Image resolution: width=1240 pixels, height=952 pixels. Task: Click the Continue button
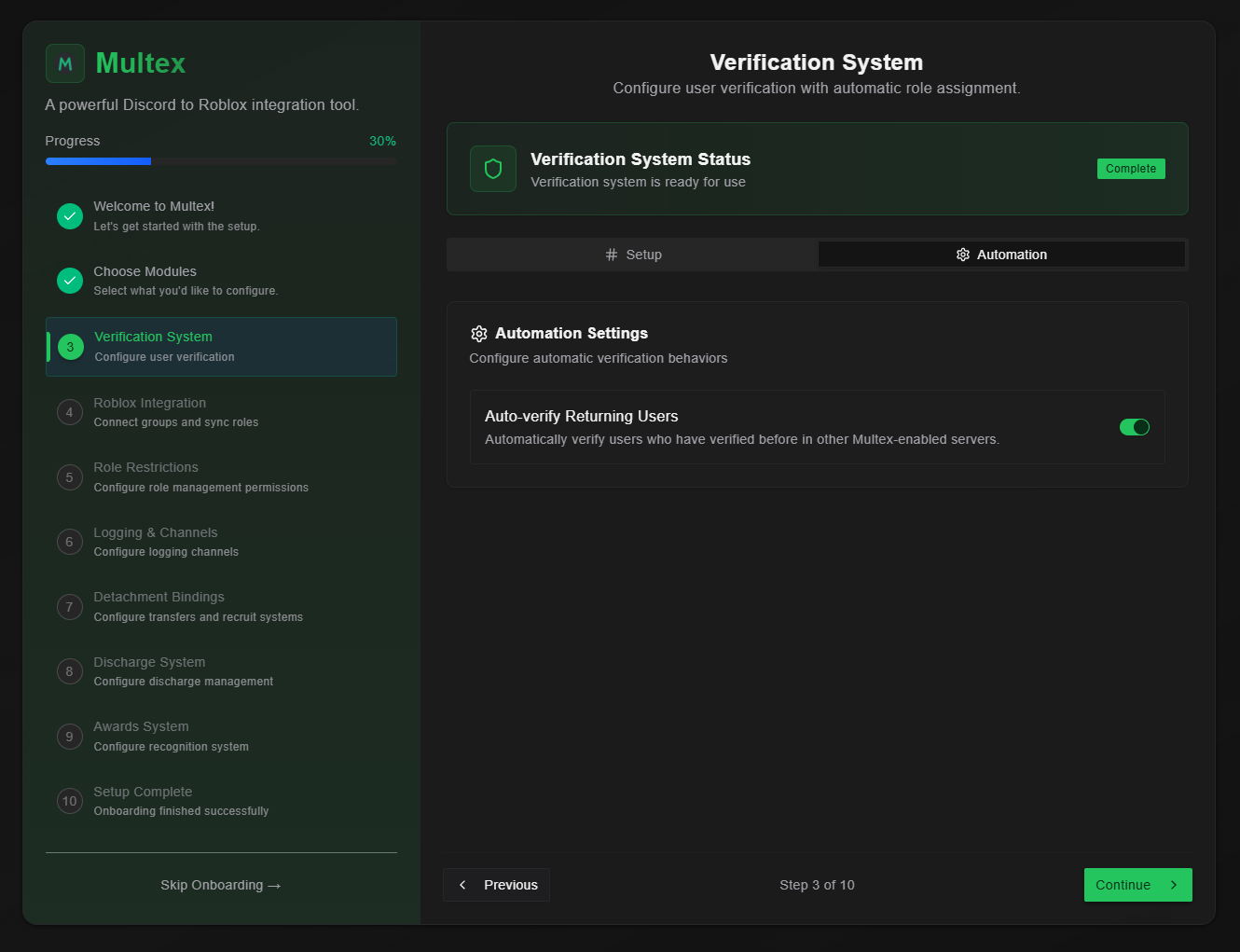coord(1138,885)
